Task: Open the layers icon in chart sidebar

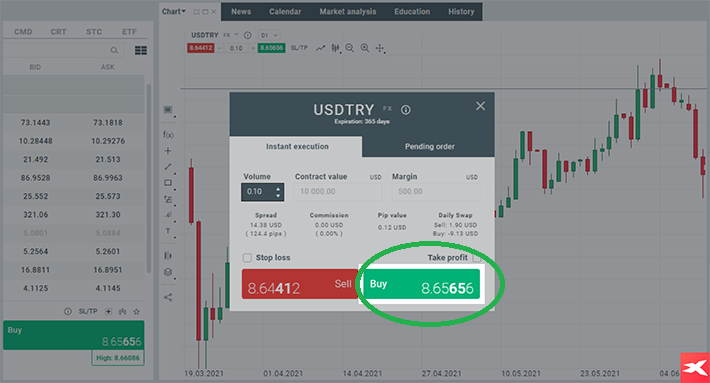Action: (168, 272)
